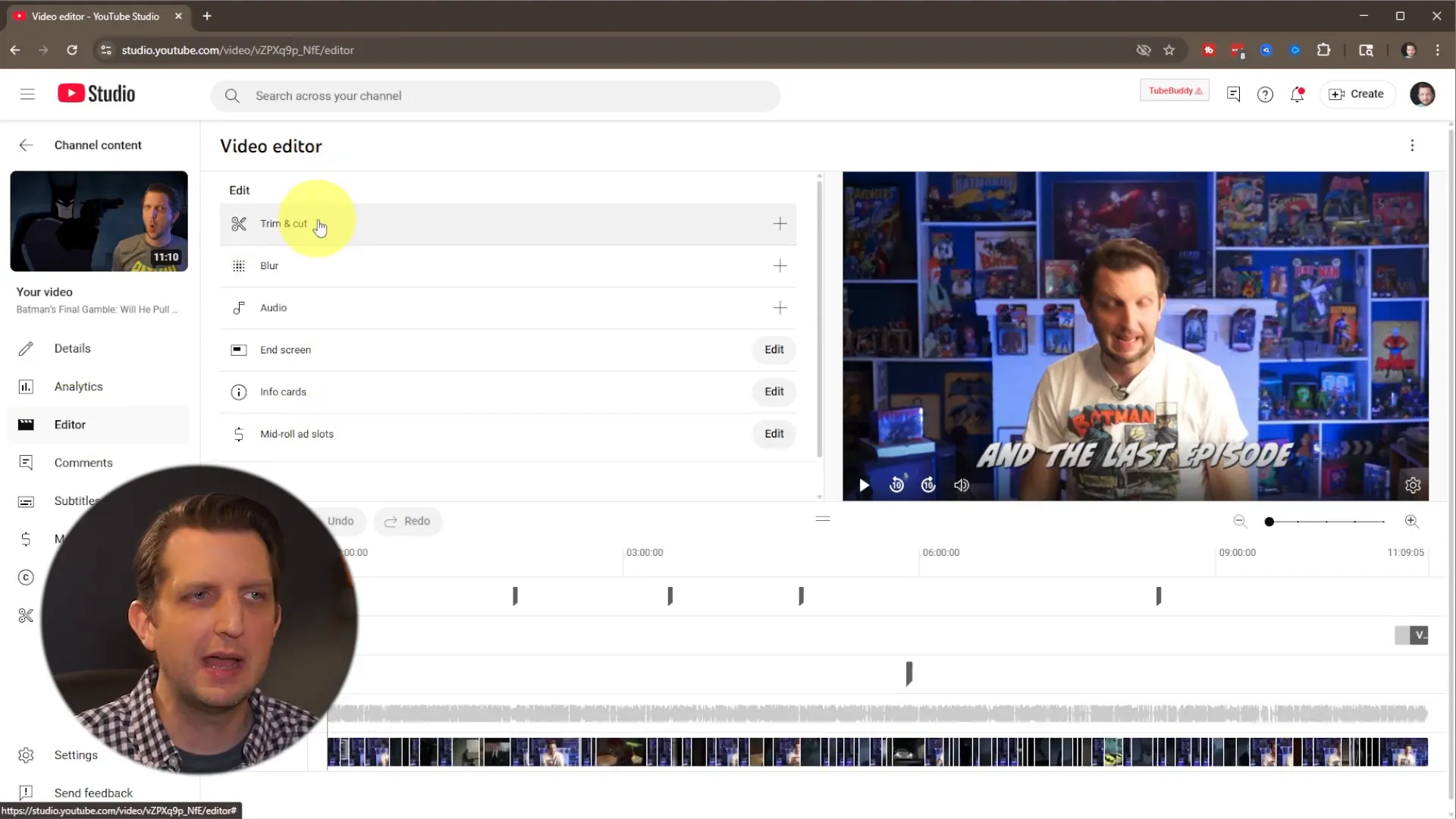Click the Create button

[1357, 94]
